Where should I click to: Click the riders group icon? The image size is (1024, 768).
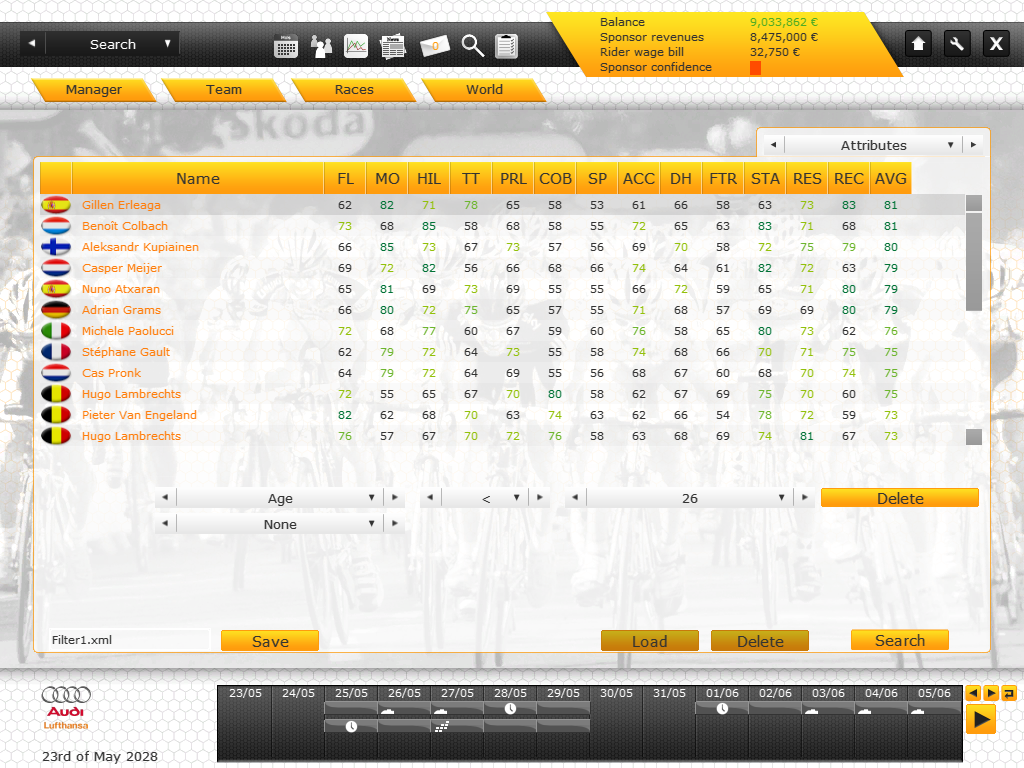pos(322,46)
